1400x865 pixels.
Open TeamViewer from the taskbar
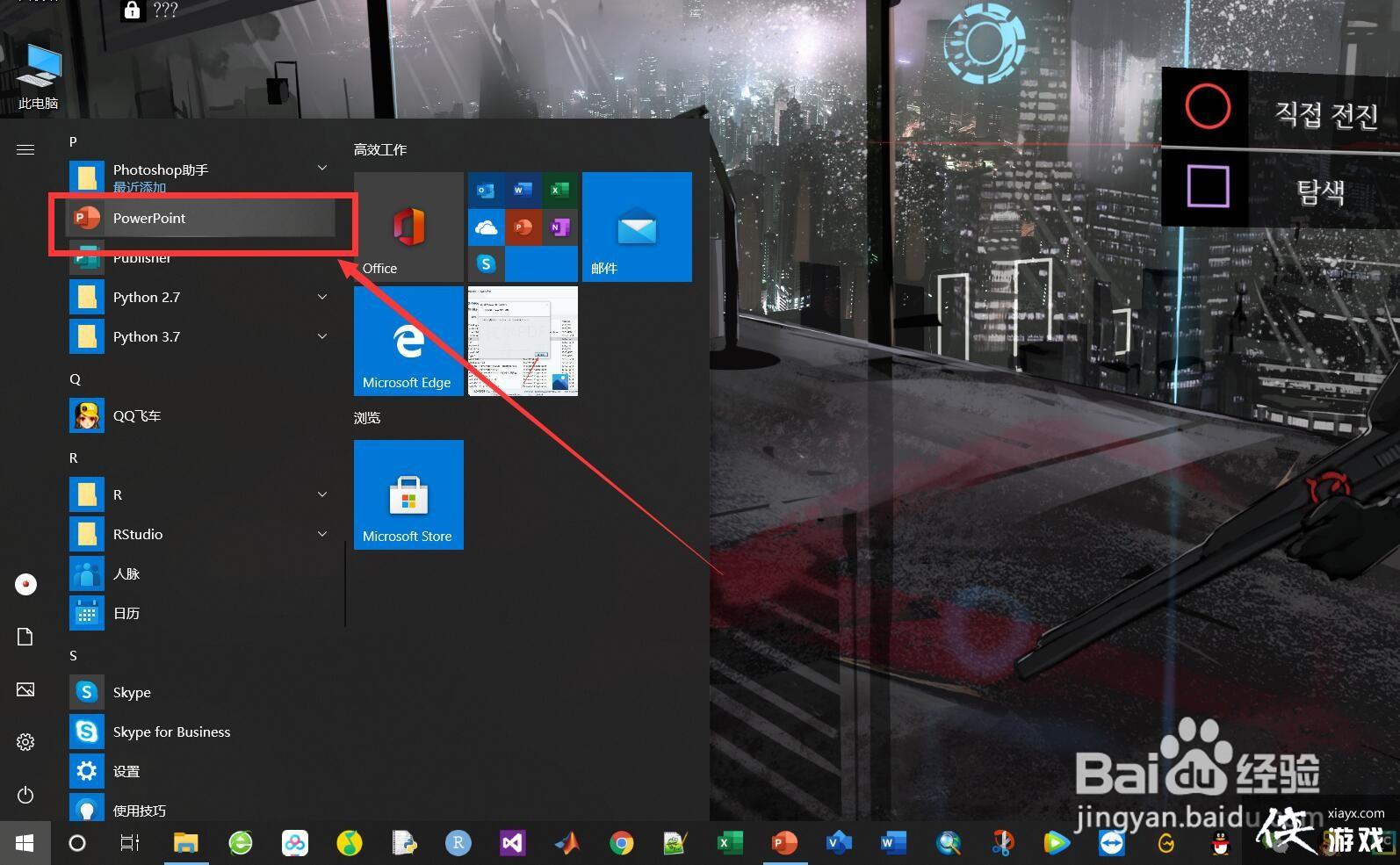pyautogui.click(x=1111, y=843)
